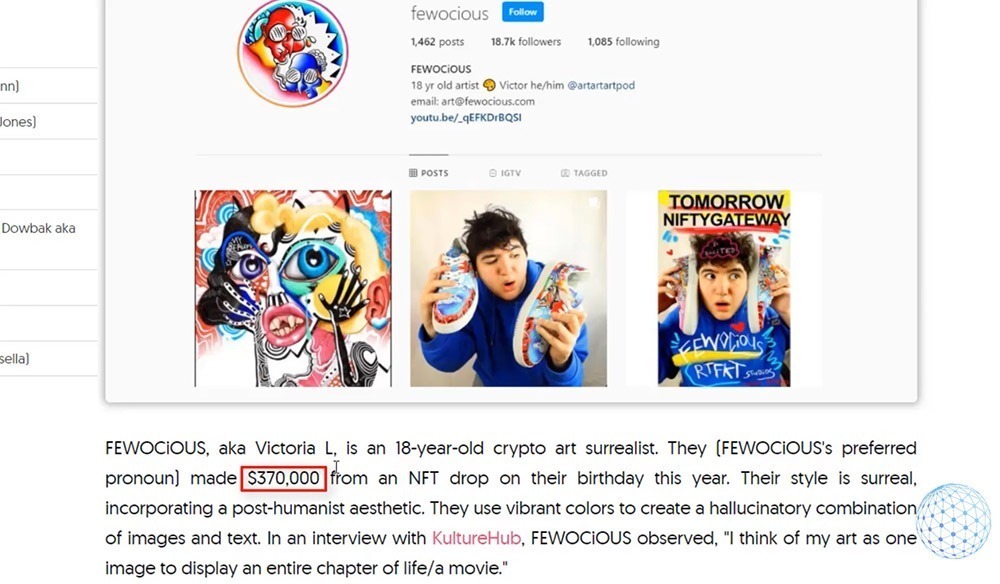Click the TAGGED person icon
The width and height of the screenshot is (1000, 584).
point(565,173)
